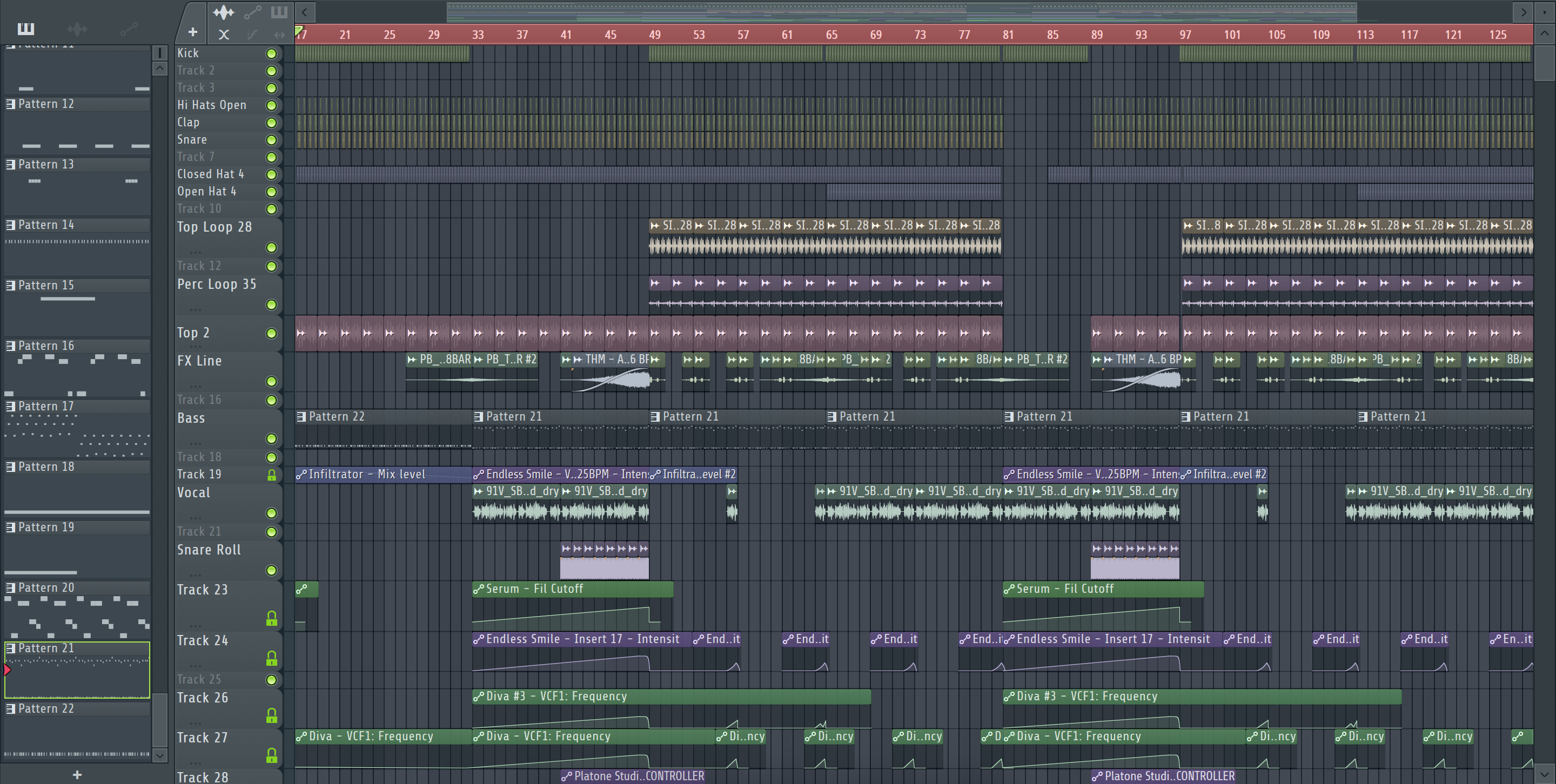The height and width of the screenshot is (784, 1556).
Task: Click the picker panel scrollbar thumb
Action: [159, 720]
